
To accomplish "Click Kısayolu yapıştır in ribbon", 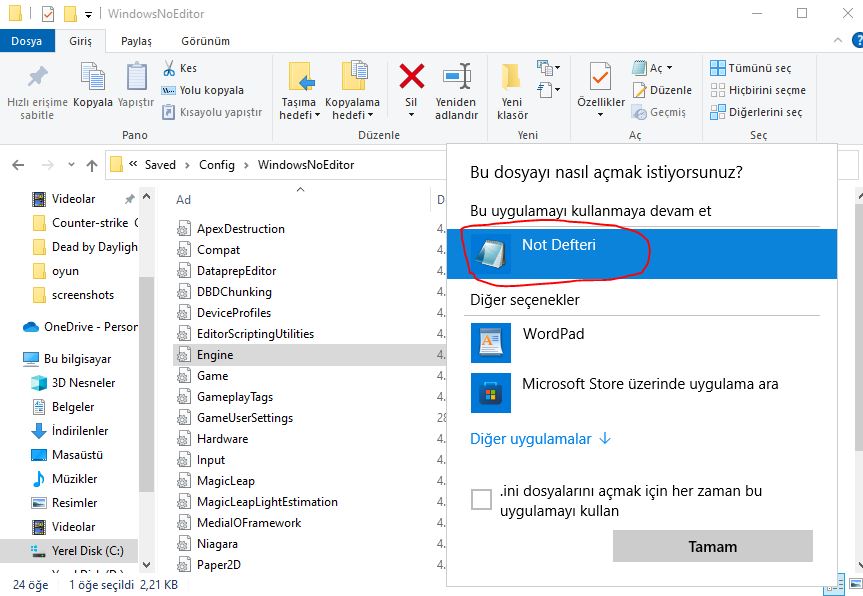I will [x=212, y=112].
